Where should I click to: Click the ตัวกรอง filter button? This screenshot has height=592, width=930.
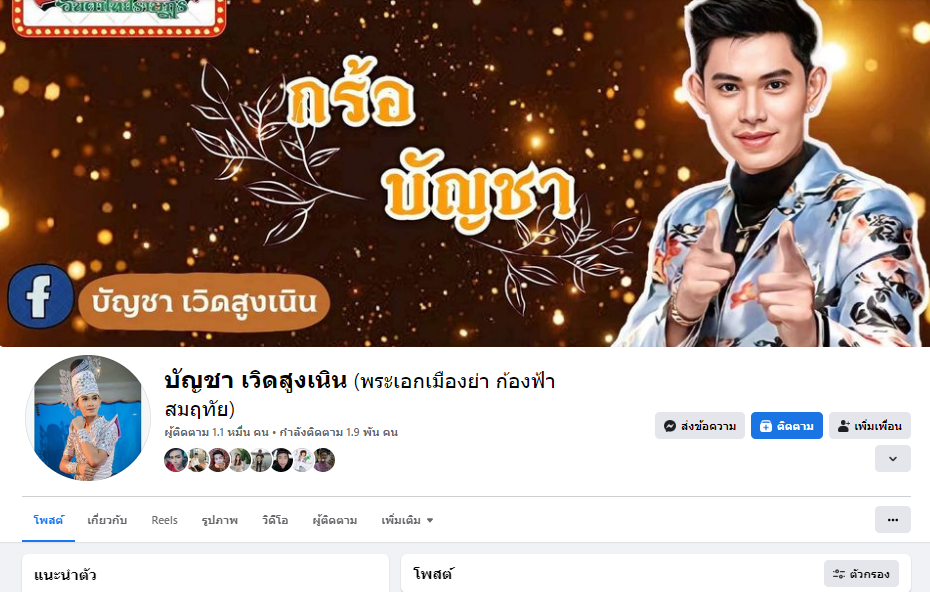point(861,574)
